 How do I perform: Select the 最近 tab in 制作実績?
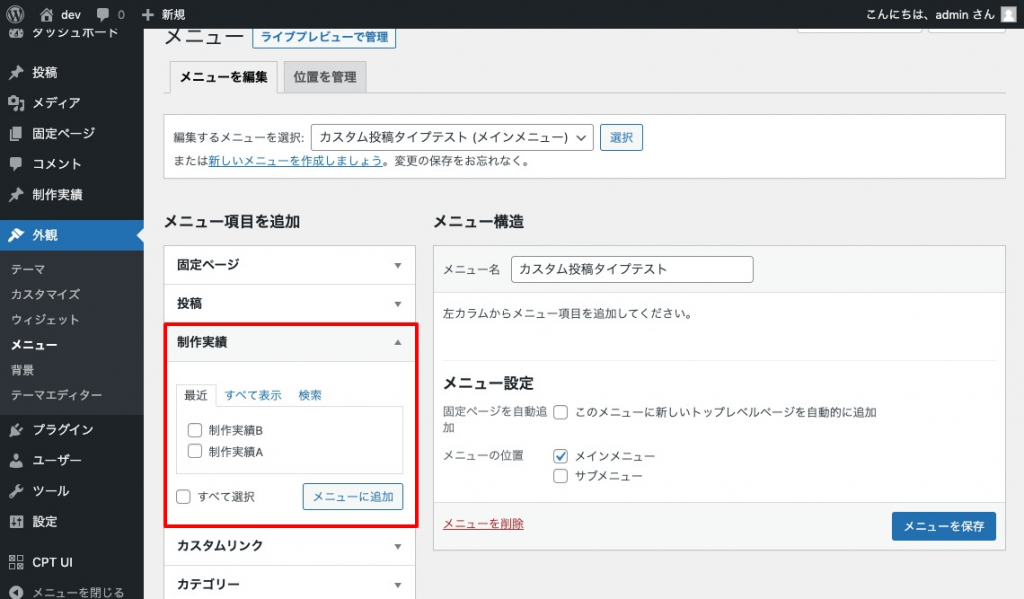(195, 395)
